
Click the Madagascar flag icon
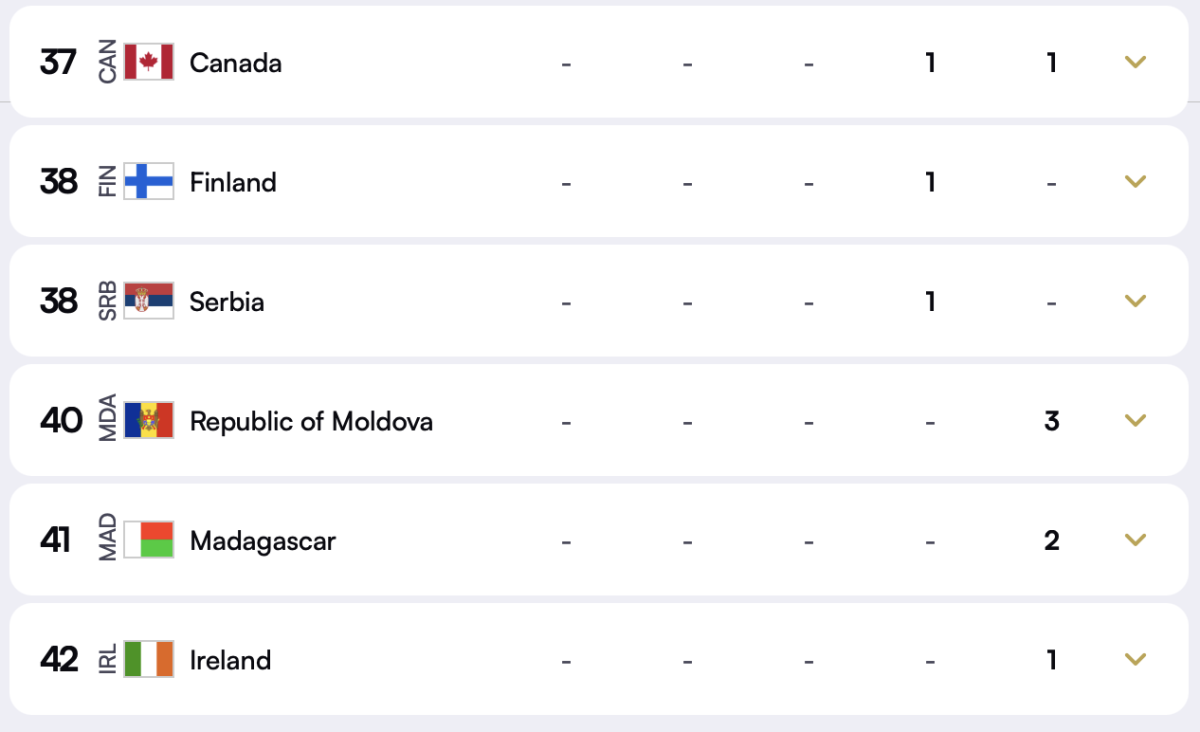[149, 540]
